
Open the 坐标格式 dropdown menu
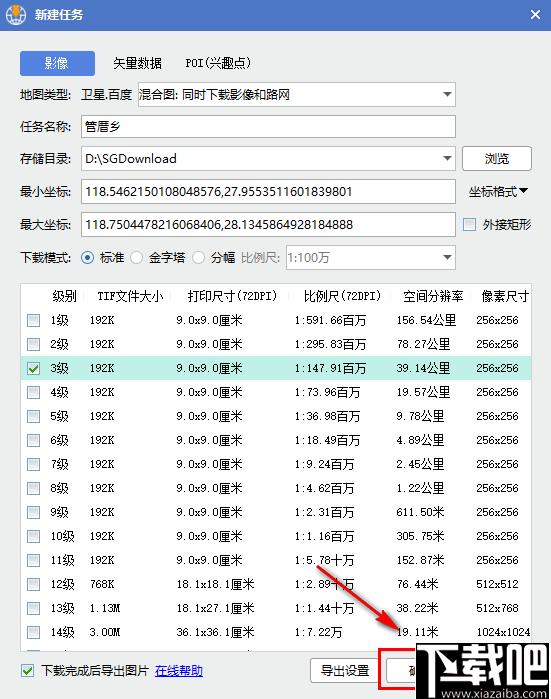pyautogui.click(x=498, y=192)
